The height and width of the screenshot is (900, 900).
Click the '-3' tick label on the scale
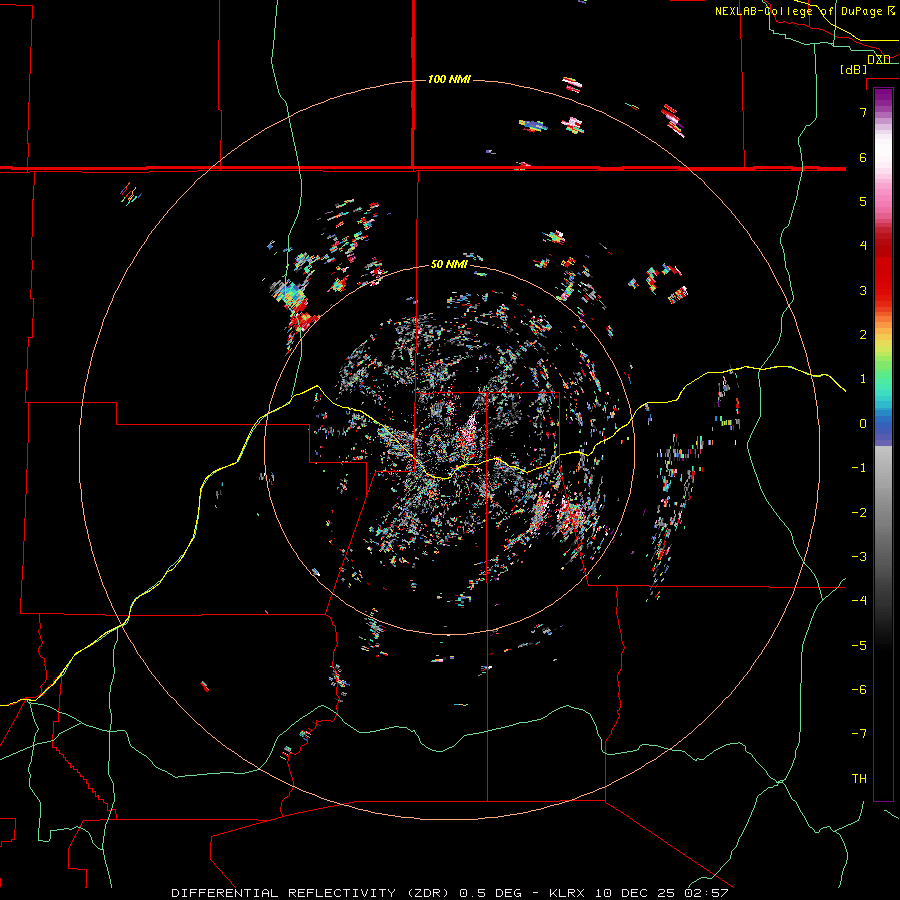859,557
